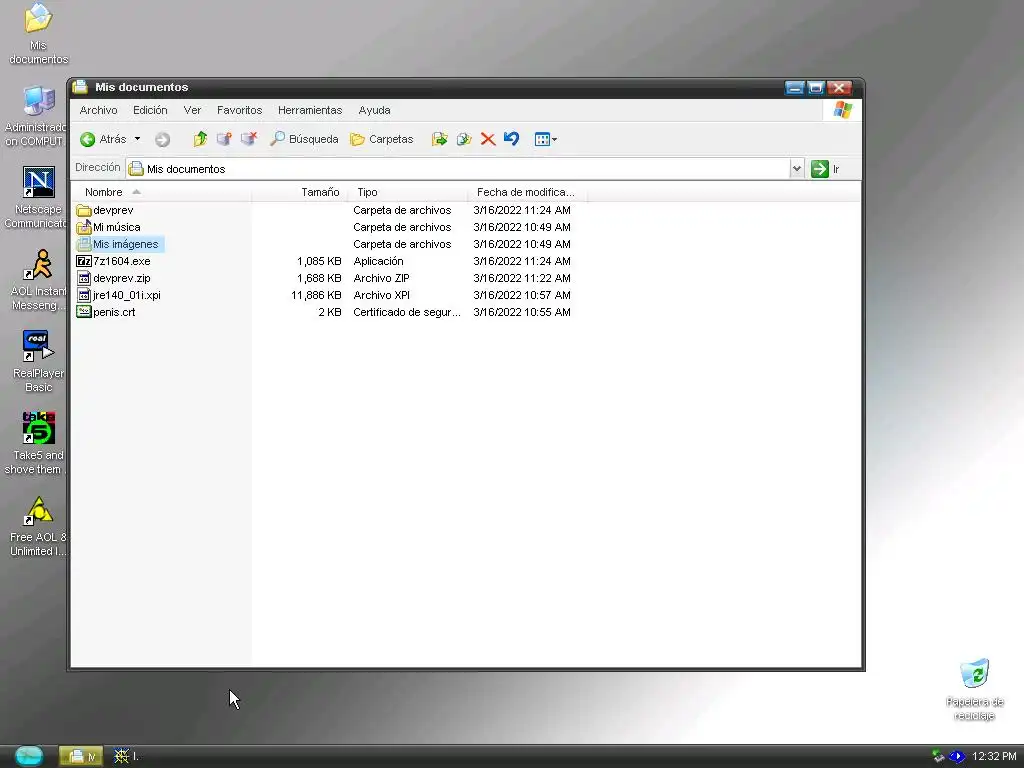Open the Edición menu
The image size is (1024, 768).
(x=150, y=110)
